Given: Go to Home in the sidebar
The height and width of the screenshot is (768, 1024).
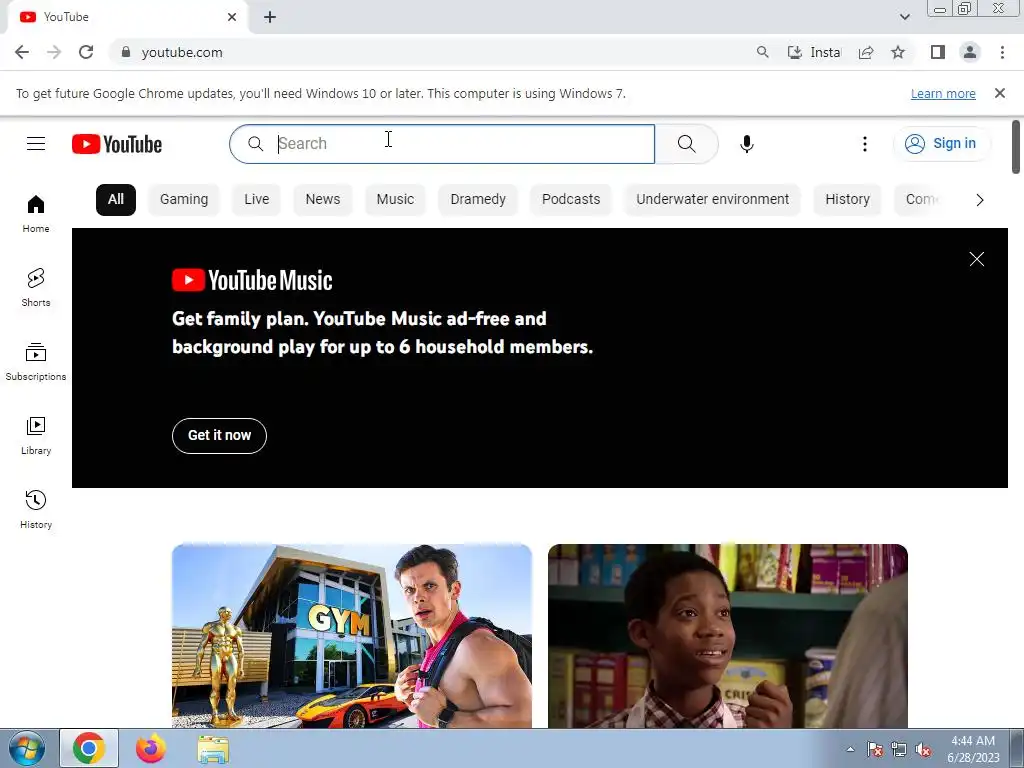Looking at the screenshot, I should 36,214.
